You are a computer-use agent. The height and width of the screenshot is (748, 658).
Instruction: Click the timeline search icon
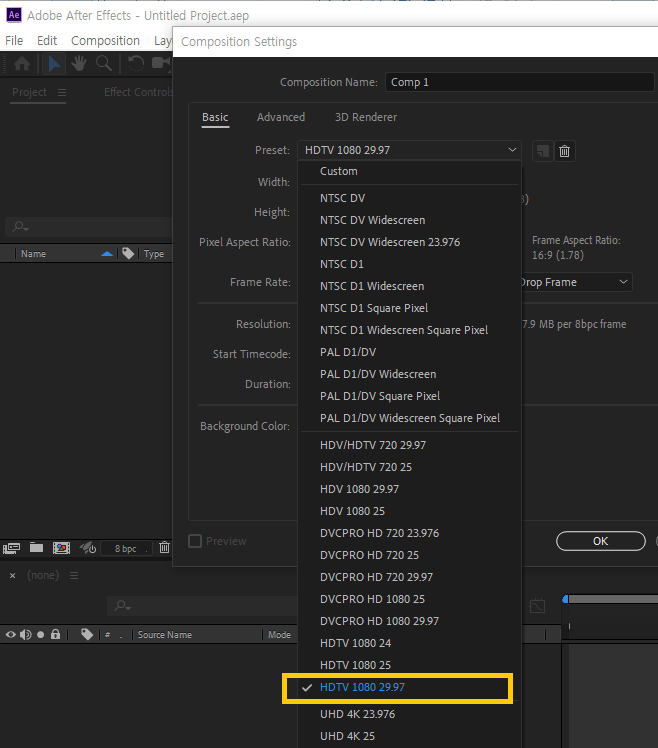[x=122, y=606]
